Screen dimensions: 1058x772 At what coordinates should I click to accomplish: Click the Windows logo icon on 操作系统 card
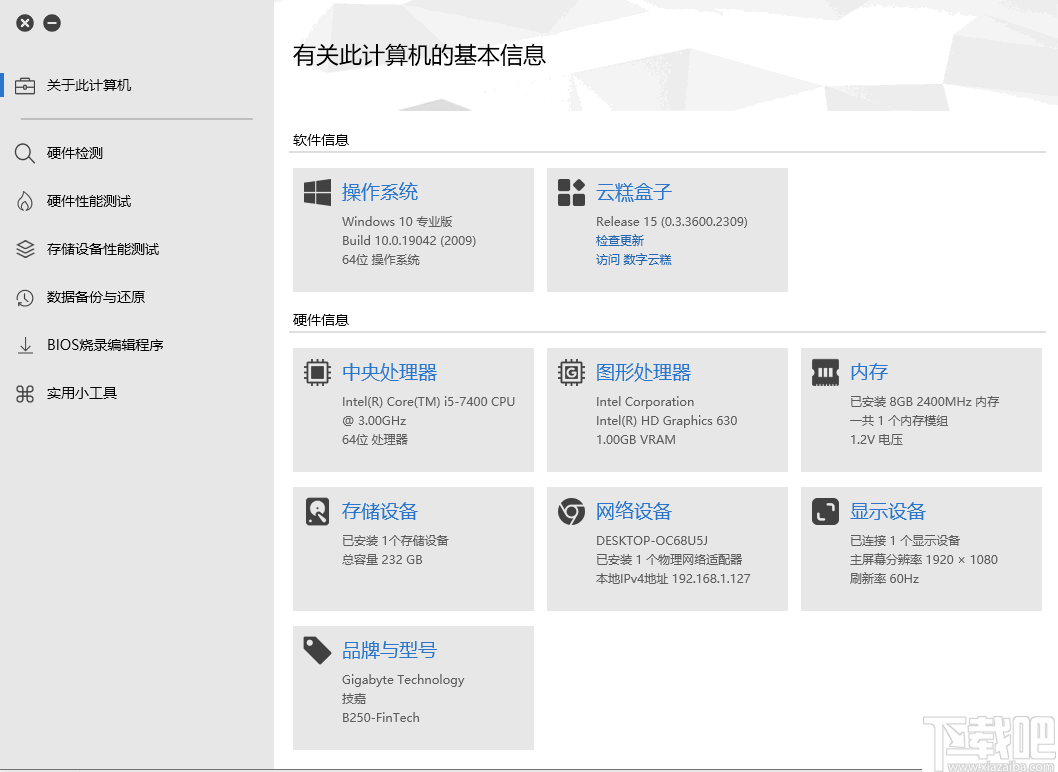pos(316,191)
